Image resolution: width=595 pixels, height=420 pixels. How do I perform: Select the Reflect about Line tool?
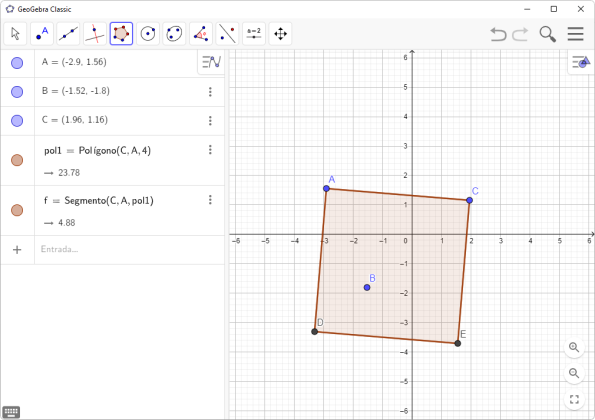coord(228,34)
